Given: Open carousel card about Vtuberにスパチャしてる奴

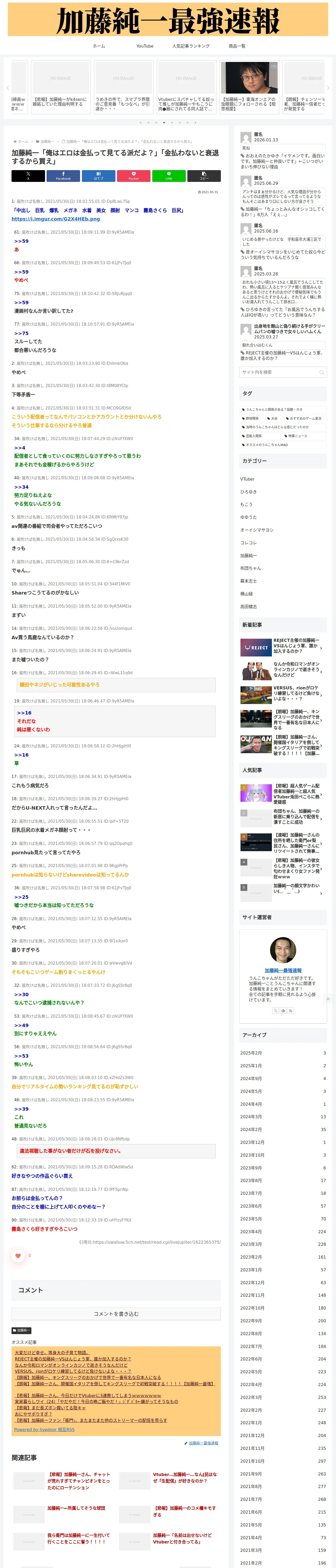Looking at the screenshot, I should [187, 87].
